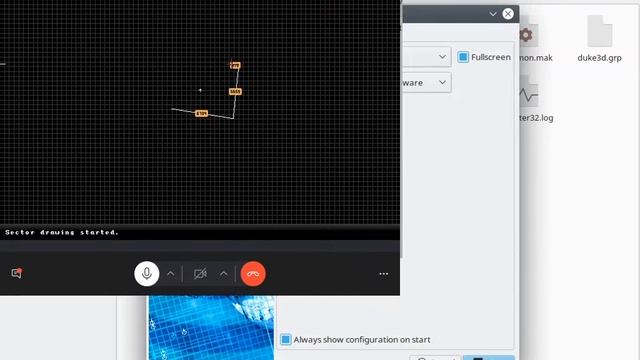Screen dimensions: 640x360
Task: Close the configuration dialog
Action: click(x=508, y=14)
